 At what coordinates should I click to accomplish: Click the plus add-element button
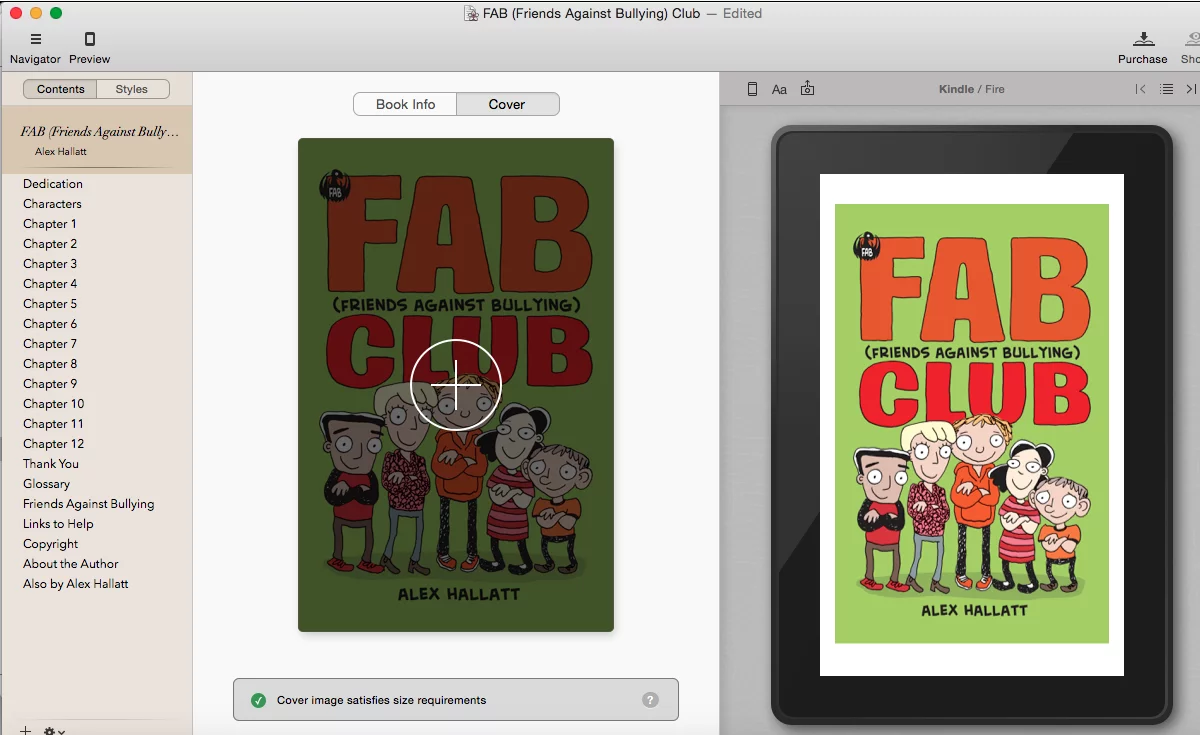[x=26, y=731]
